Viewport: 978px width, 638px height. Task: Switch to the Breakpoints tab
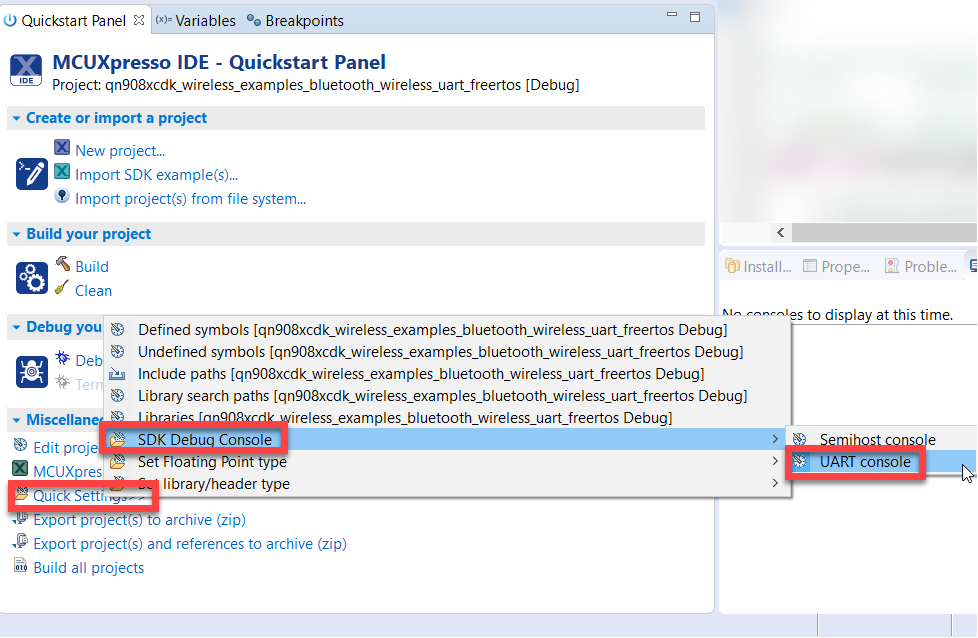click(295, 21)
